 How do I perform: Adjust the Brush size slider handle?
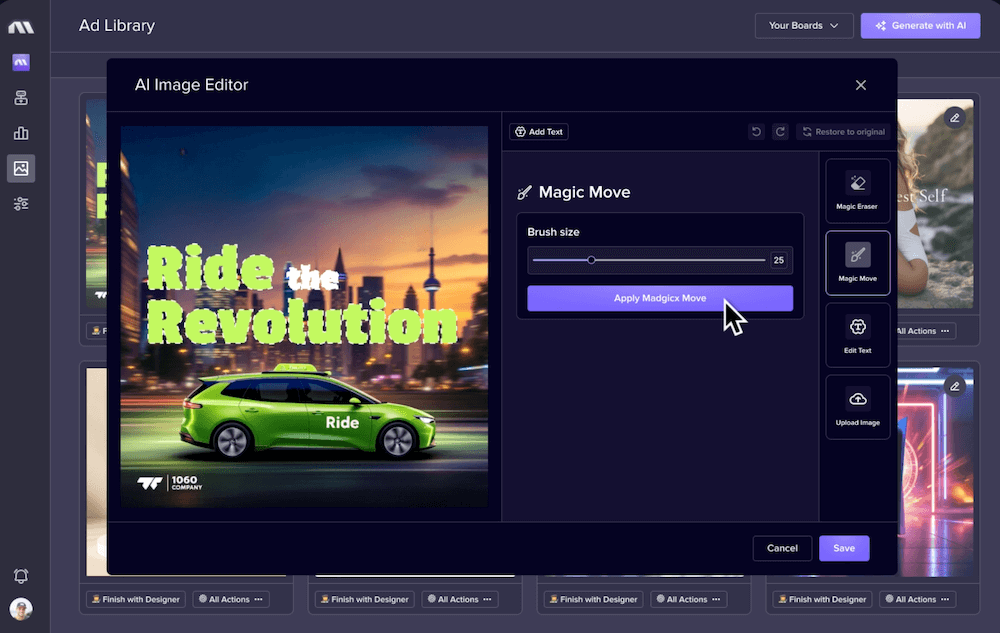click(x=591, y=260)
